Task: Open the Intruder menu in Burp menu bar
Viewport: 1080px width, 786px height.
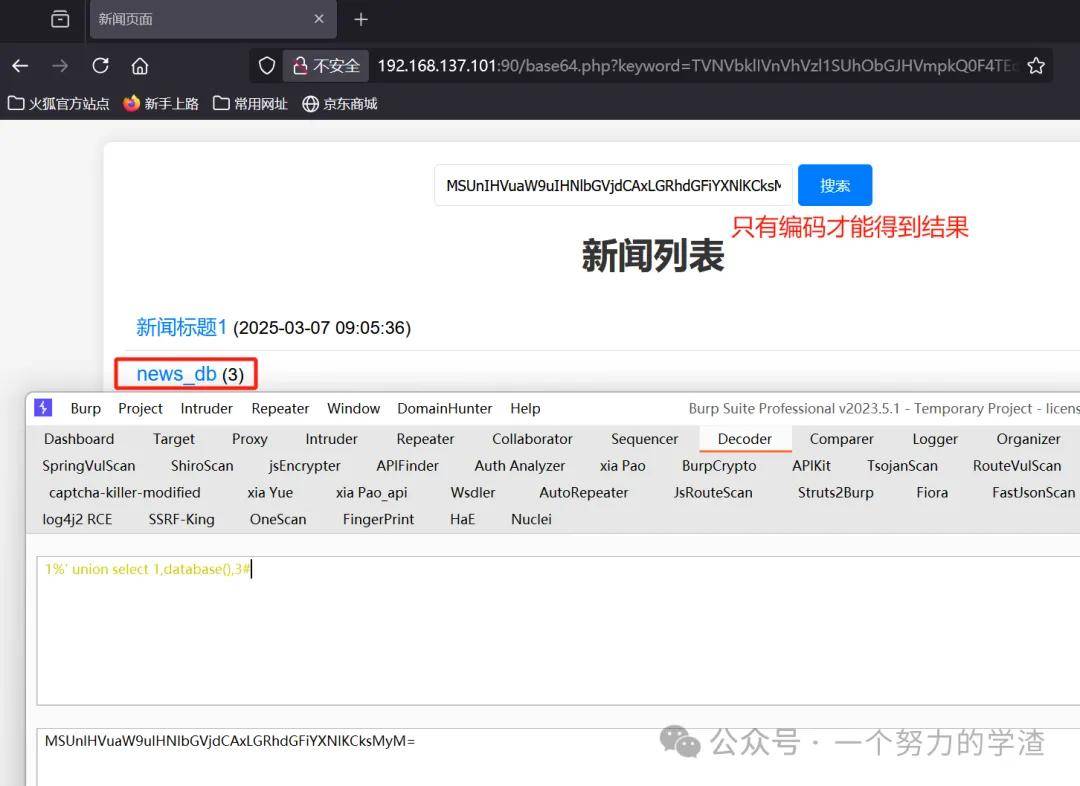Action: [206, 408]
